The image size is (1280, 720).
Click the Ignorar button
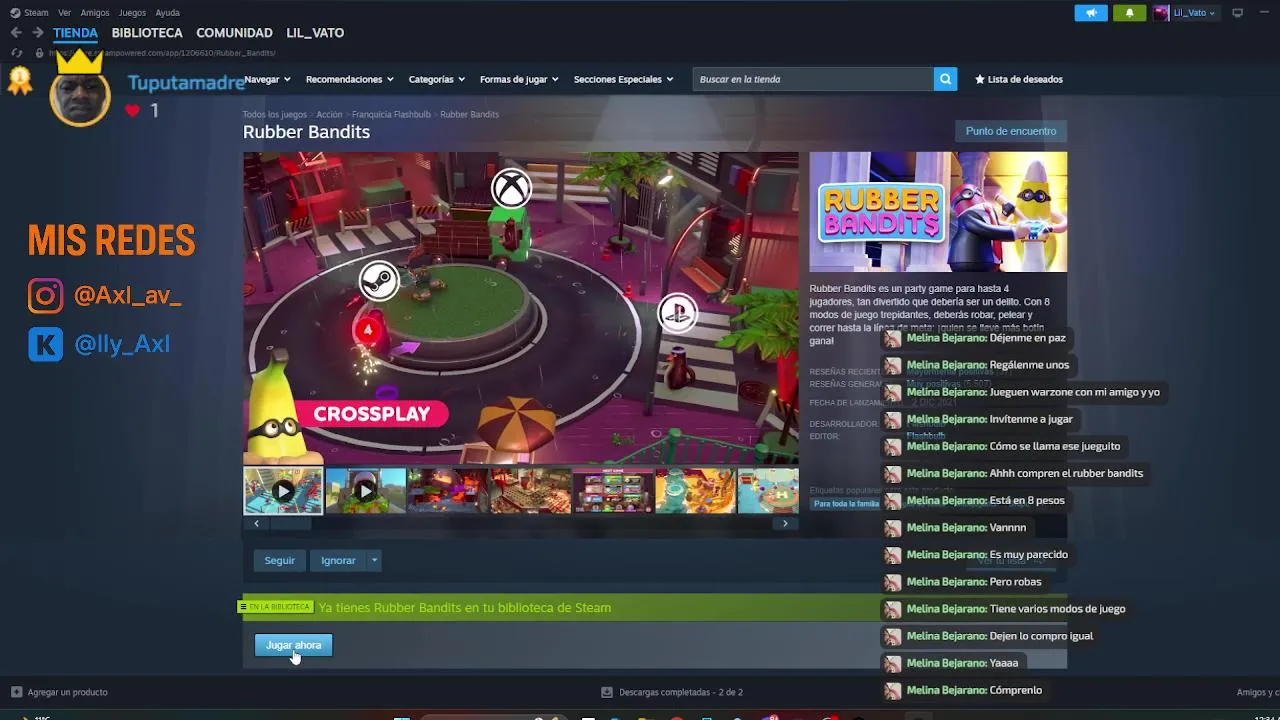click(x=338, y=560)
